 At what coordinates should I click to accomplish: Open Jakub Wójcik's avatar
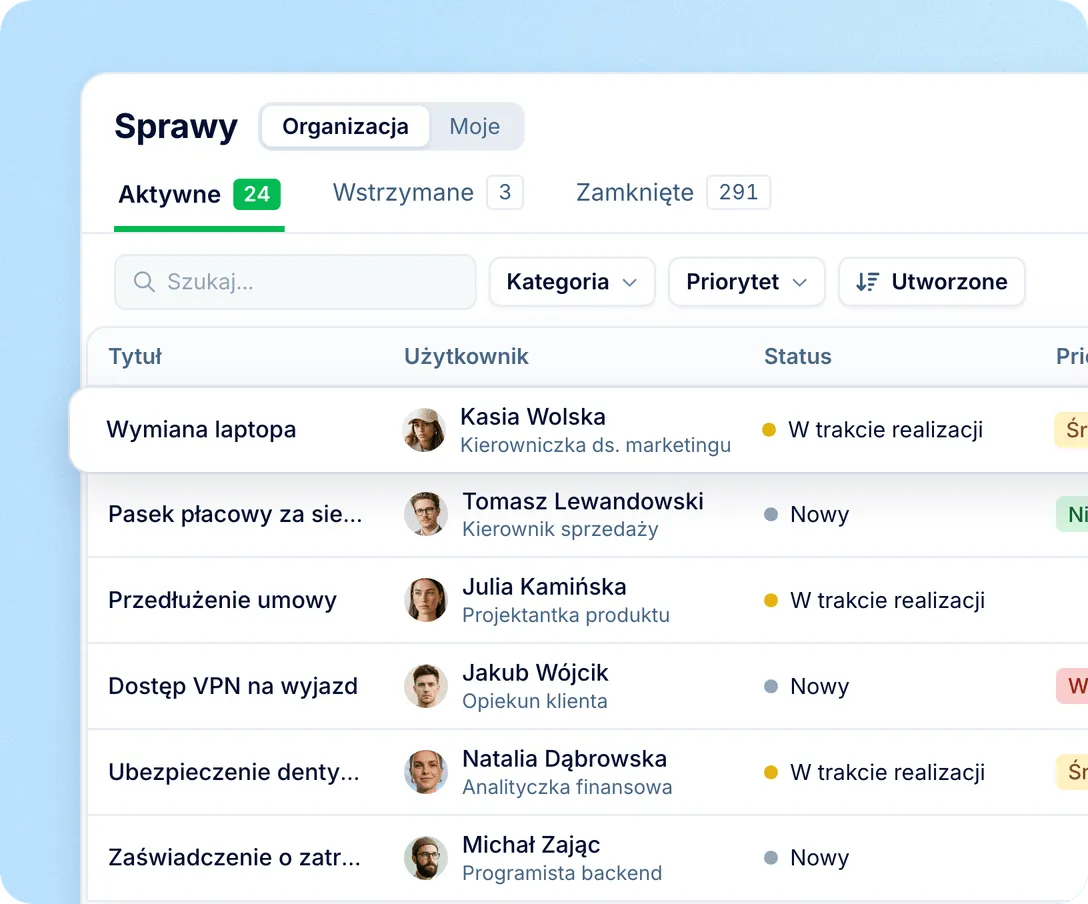pos(425,686)
